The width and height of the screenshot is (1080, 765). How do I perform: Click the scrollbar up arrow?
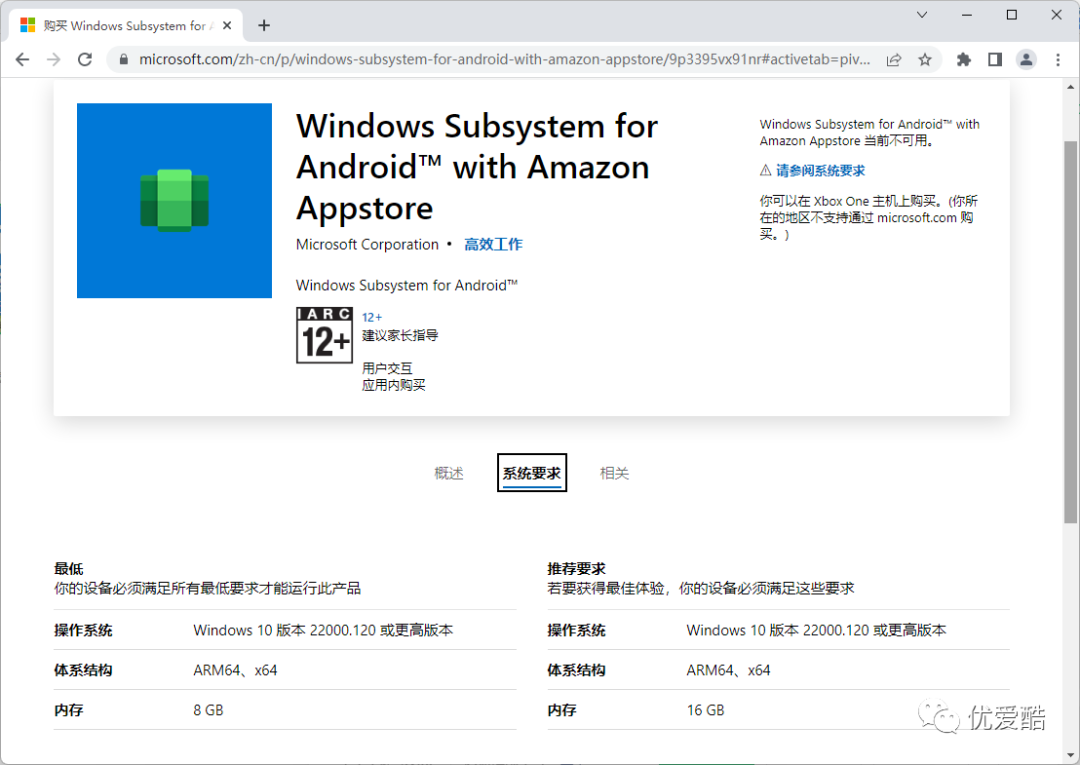(x=1070, y=87)
